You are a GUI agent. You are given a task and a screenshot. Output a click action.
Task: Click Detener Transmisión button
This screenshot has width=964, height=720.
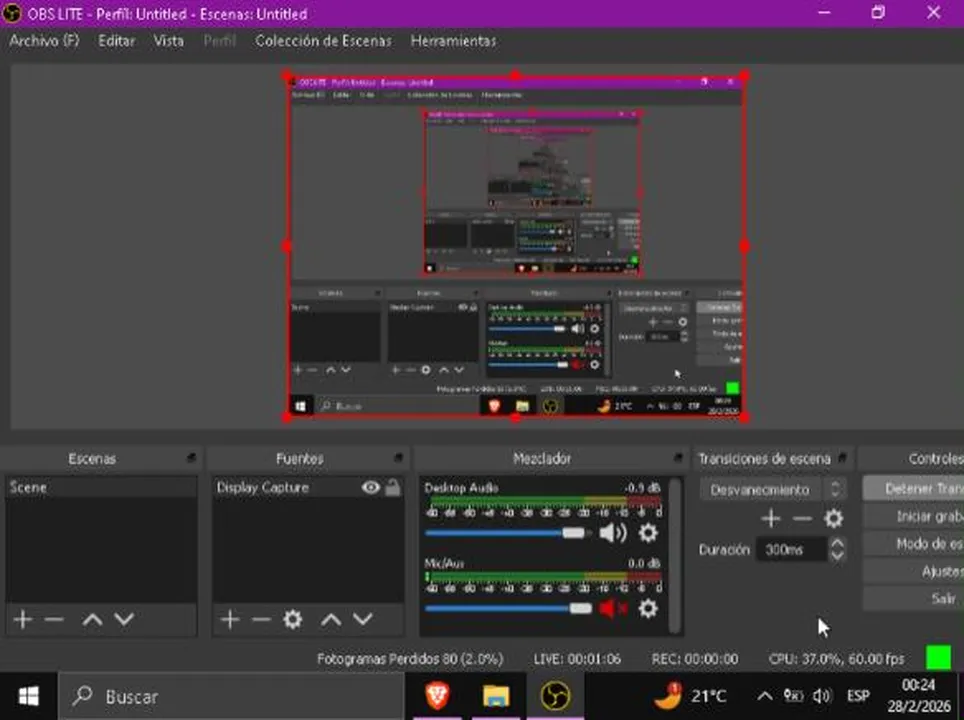pyautogui.click(x=914, y=488)
